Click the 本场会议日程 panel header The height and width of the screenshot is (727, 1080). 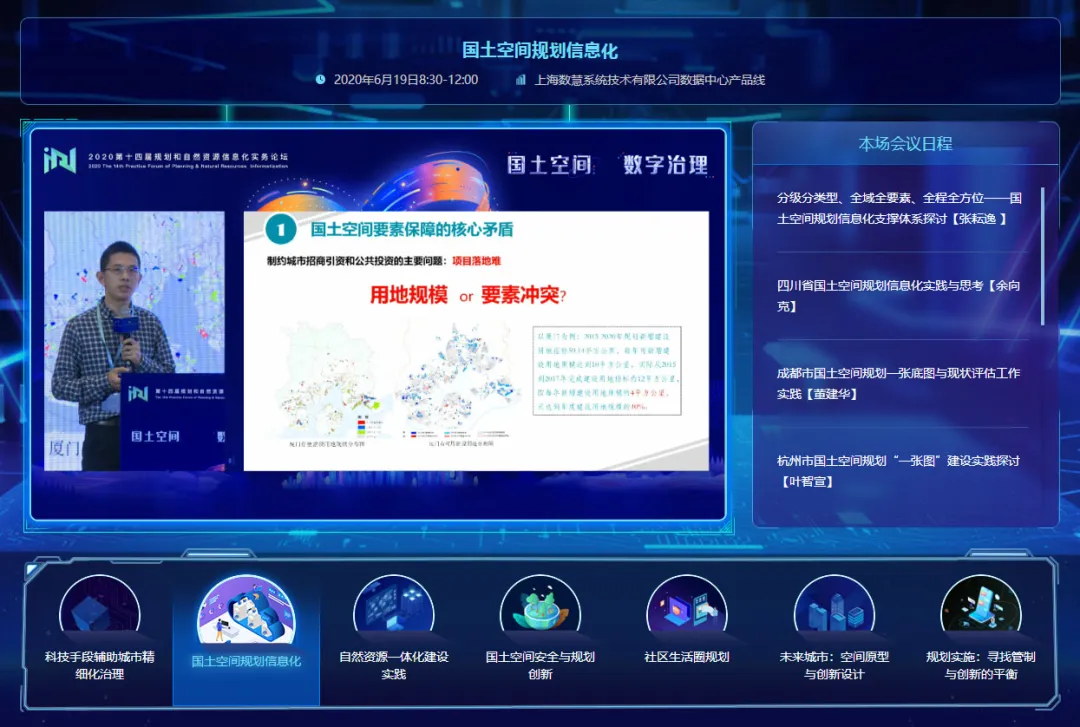(905, 144)
